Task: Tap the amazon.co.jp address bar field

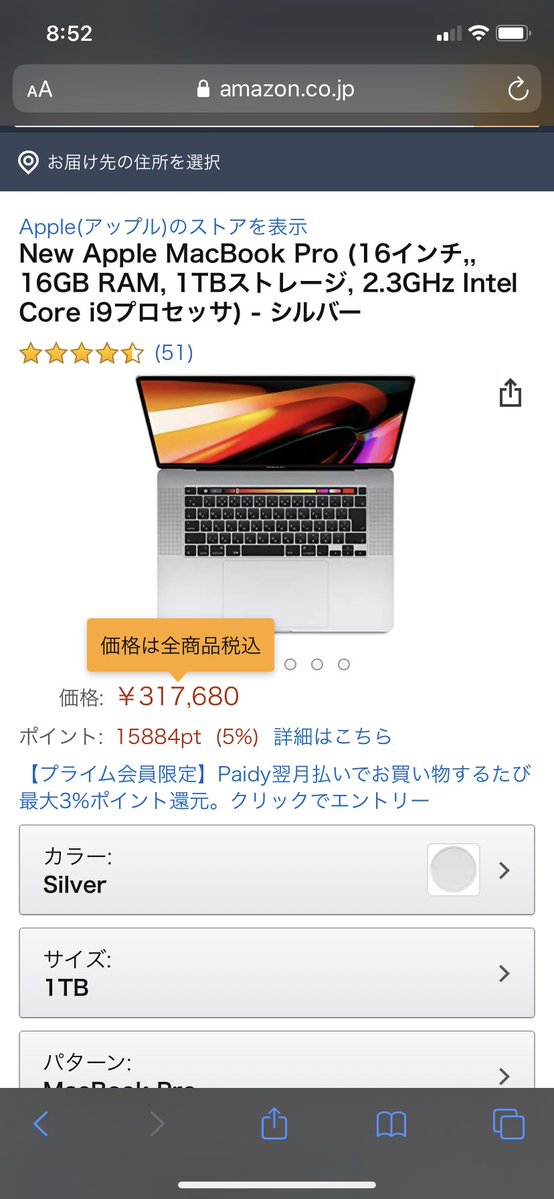Action: click(277, 89)
